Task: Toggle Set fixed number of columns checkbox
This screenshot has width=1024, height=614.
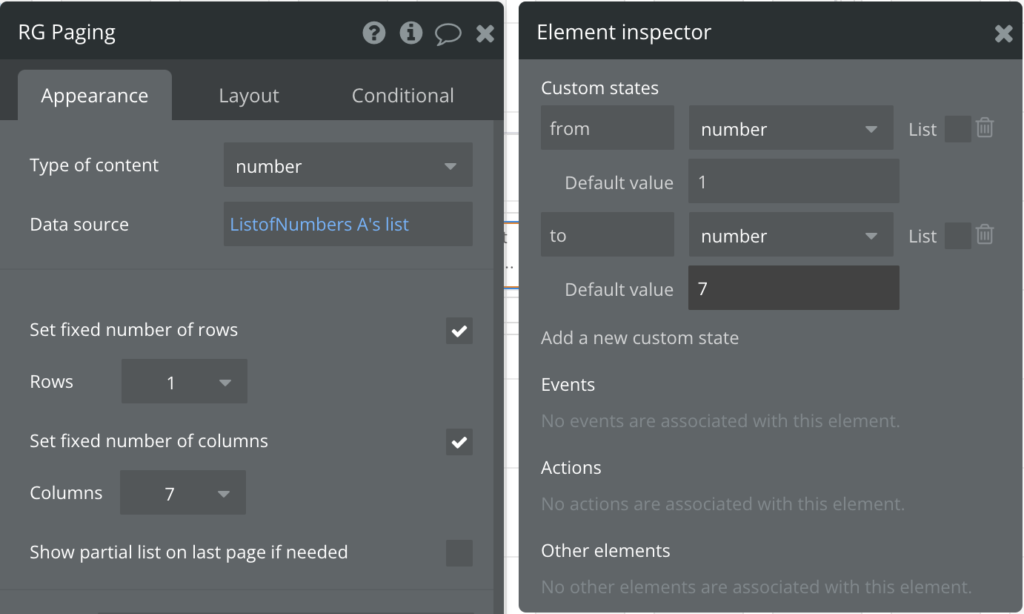Action: click(459, 442)
